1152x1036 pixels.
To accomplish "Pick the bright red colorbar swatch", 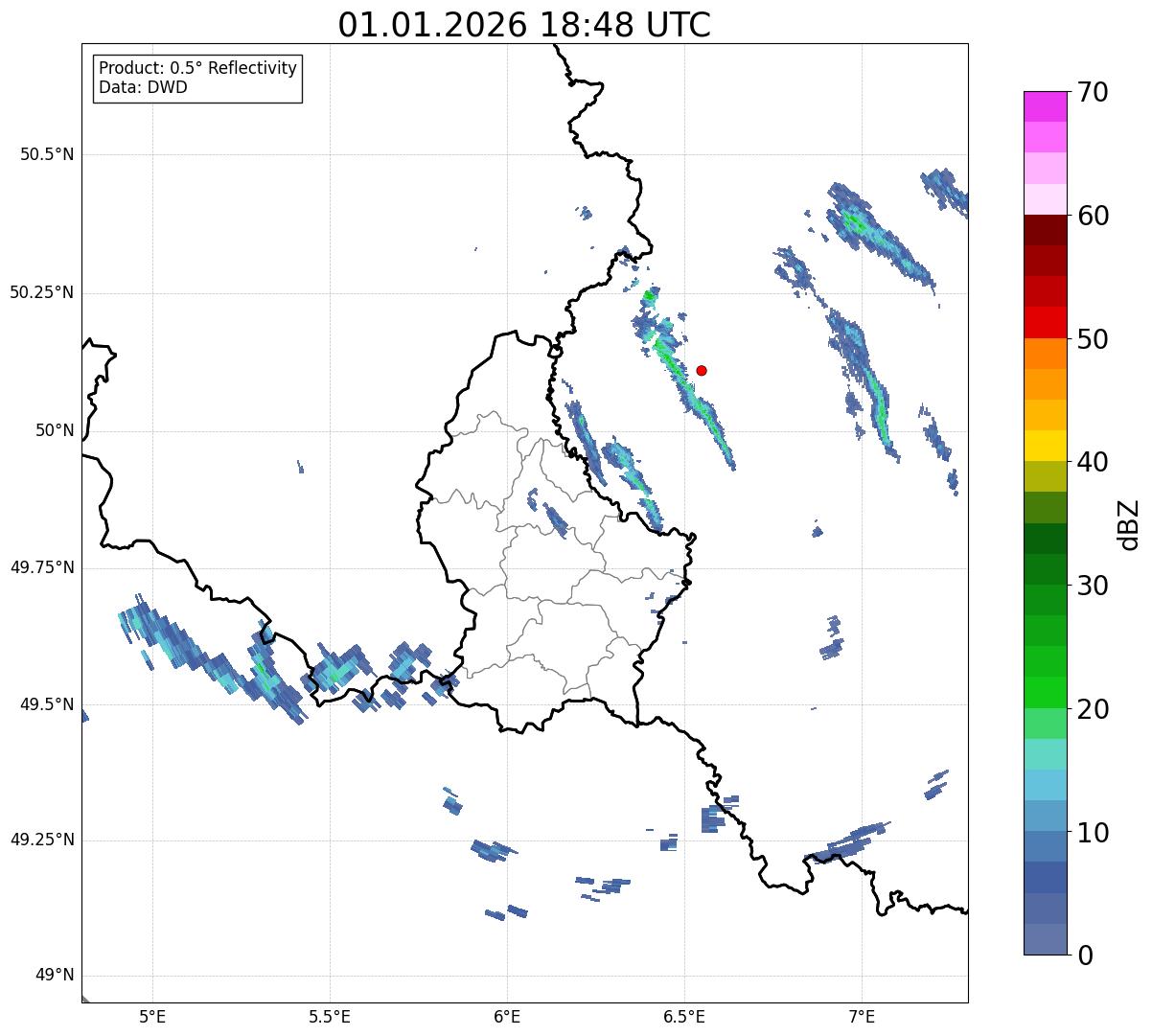I will click(x=1045, y=322).
